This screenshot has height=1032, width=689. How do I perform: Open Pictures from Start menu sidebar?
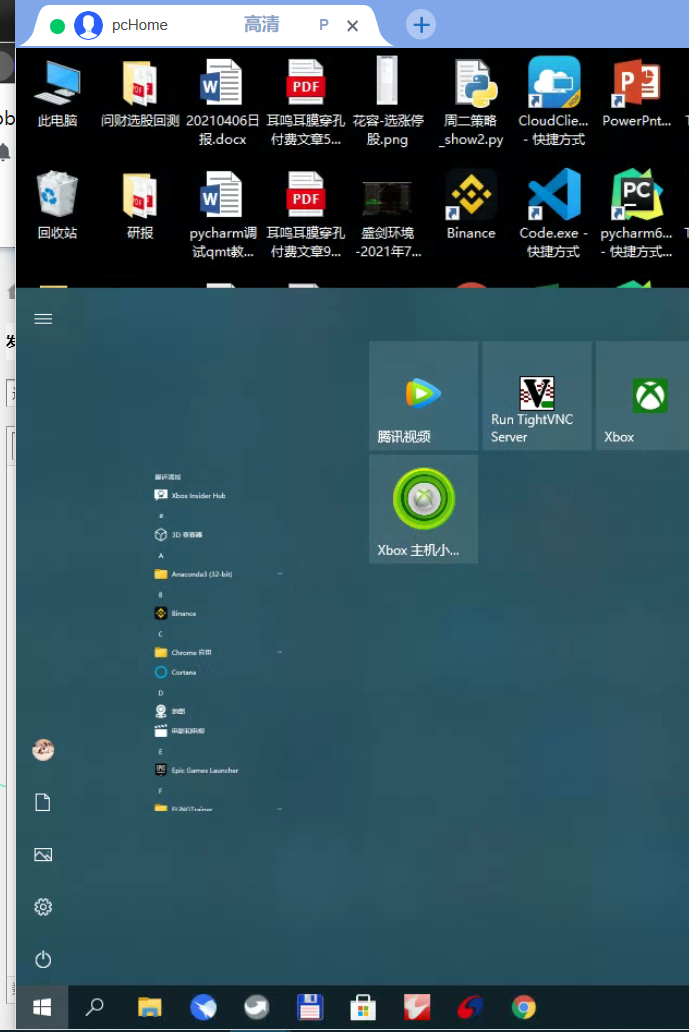tap(43, 855)
